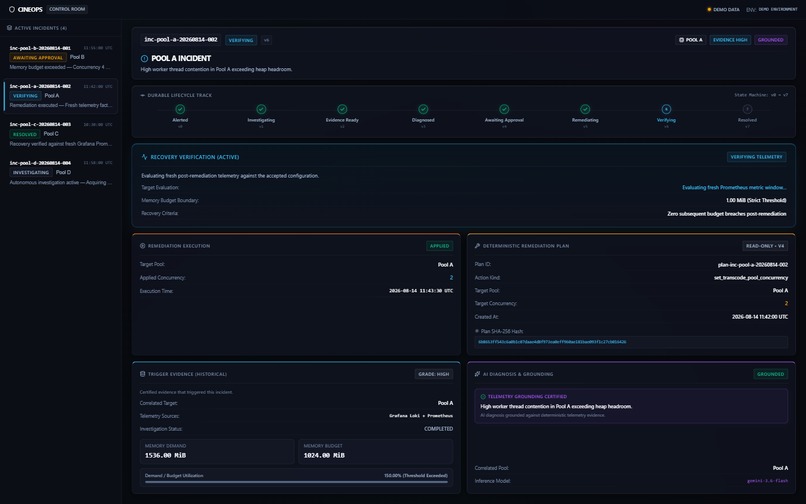Select incident inc-pool-a-20260814-002 in sidebar
806x504 pixels.
point(61,96)
